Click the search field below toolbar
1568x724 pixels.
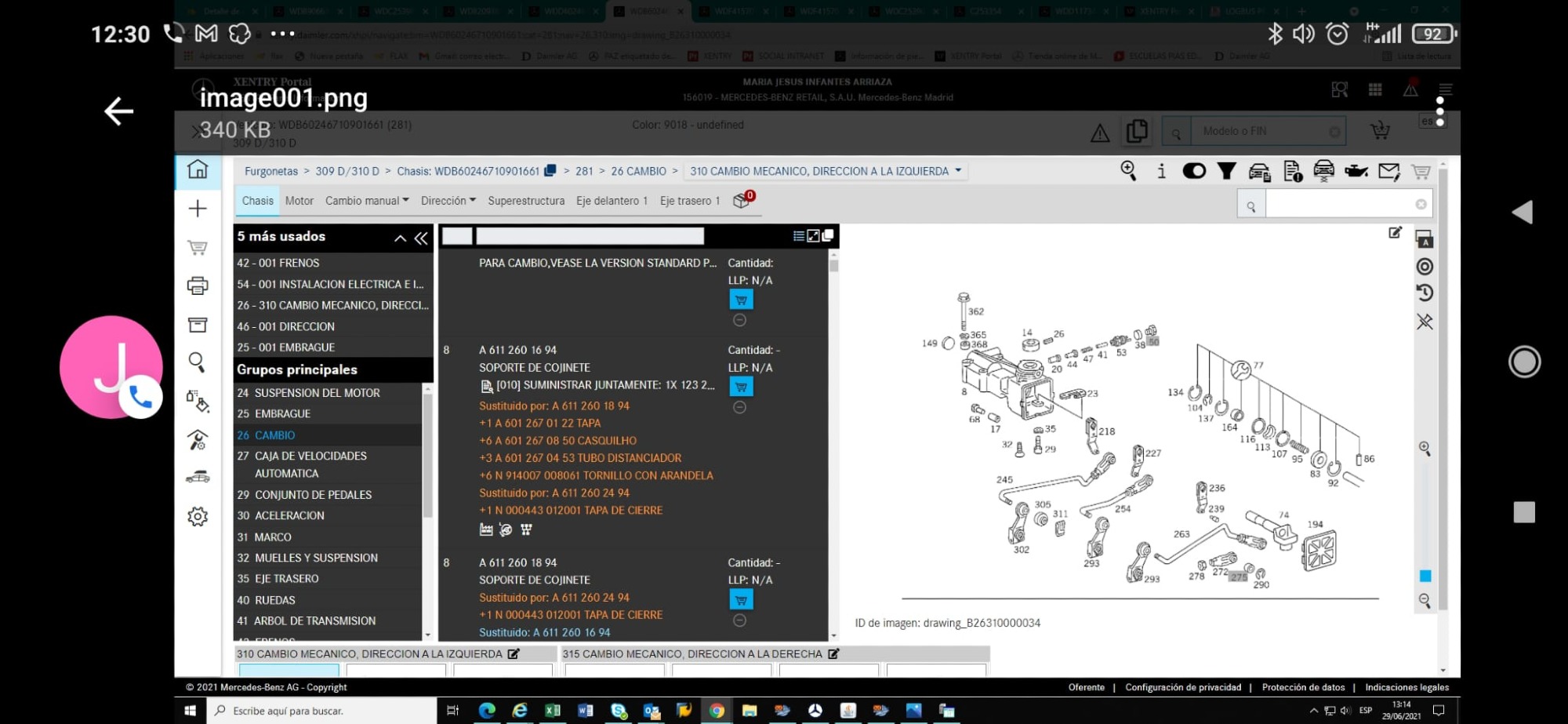pyautogui.click(x=1348, y=205)
